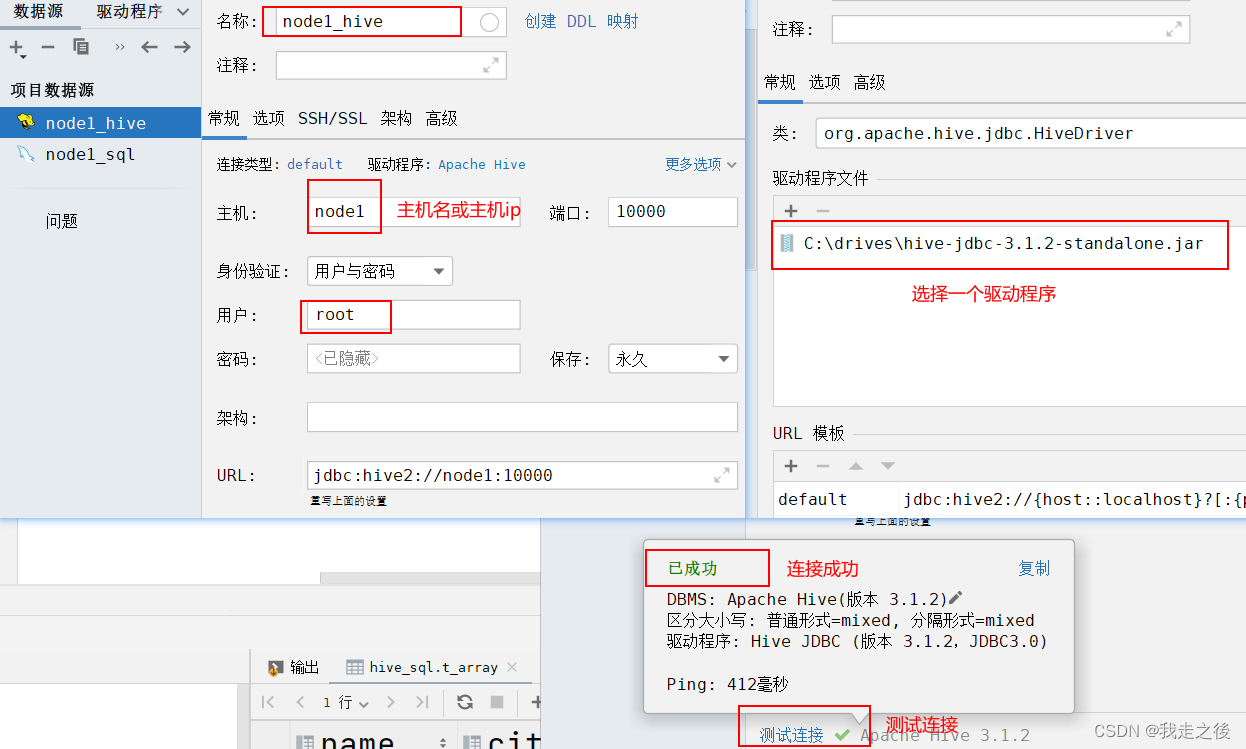The width and height of the screenshot is (1246, 749).
Task: Click 测试连接 to test connection
Action: coord(791,735)
